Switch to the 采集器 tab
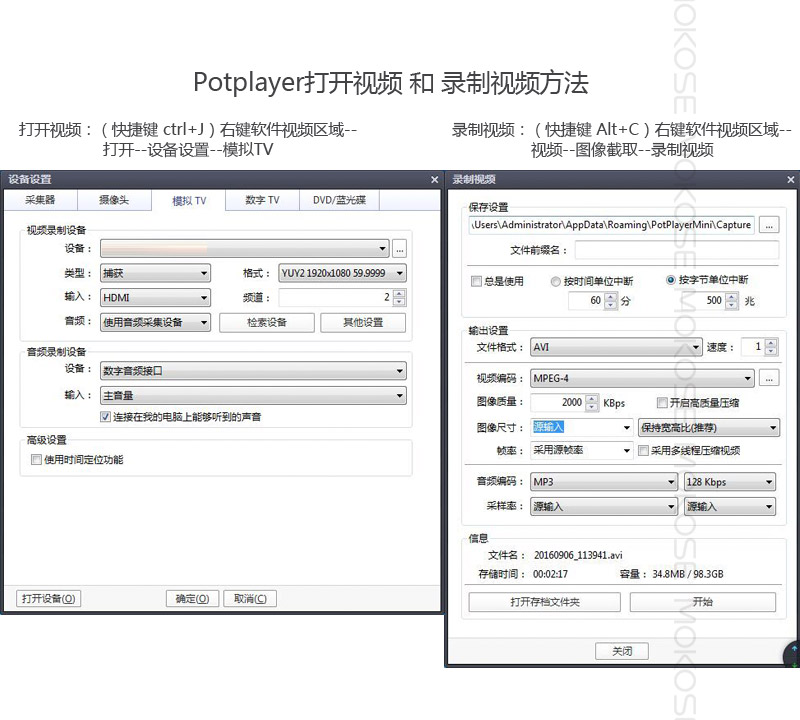 point(40,200)
